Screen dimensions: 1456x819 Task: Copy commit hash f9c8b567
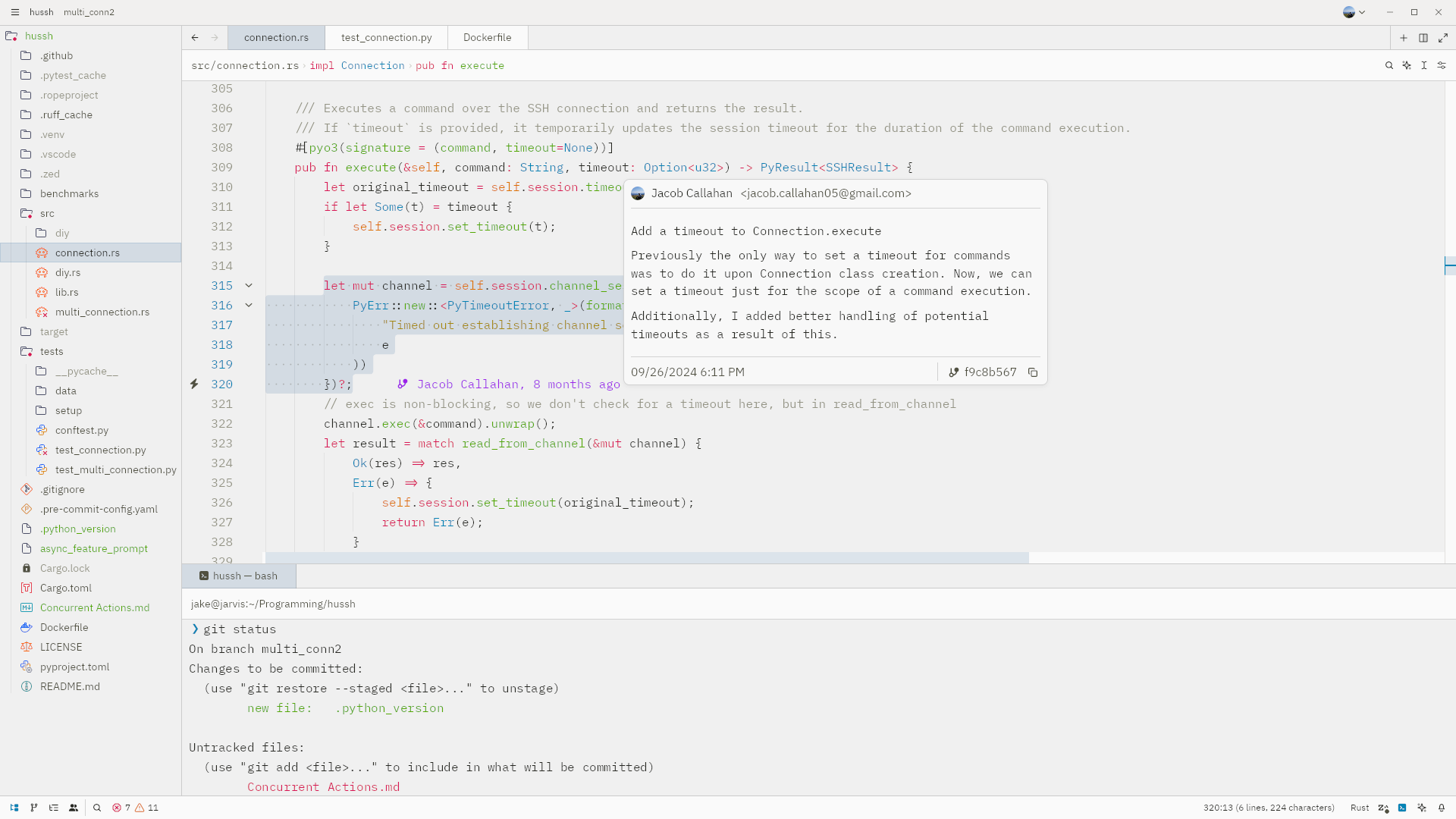1033,372
